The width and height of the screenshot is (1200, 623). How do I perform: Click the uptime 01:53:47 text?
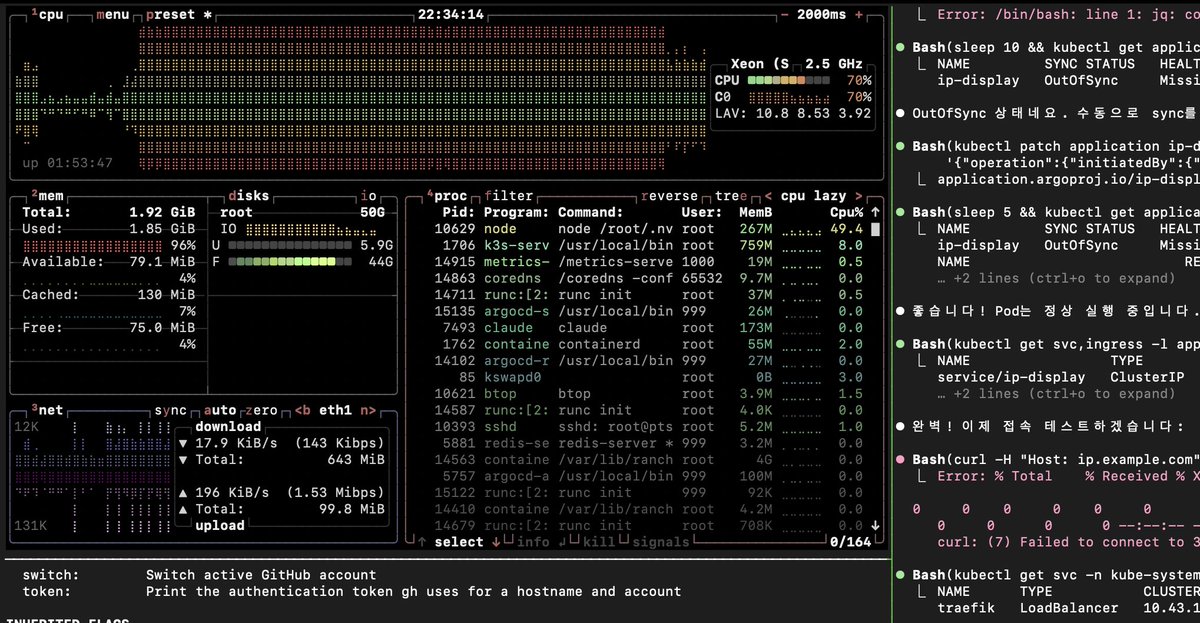click(x=68, y=163)
